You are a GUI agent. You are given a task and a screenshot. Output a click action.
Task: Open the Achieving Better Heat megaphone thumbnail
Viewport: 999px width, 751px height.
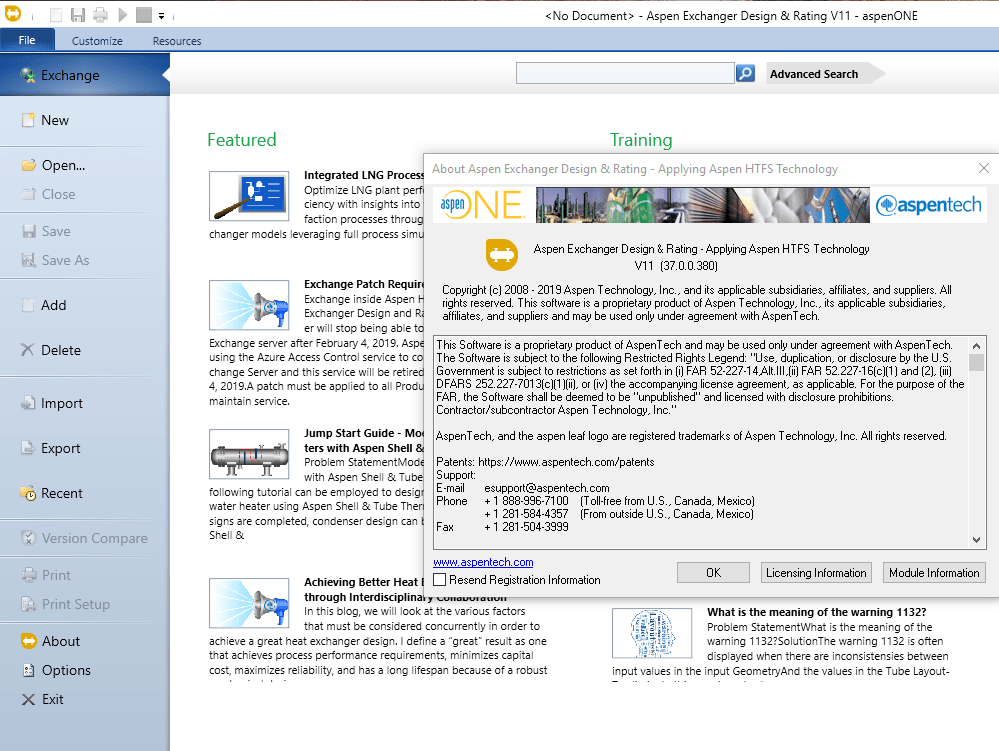click(x=249, y=603)
